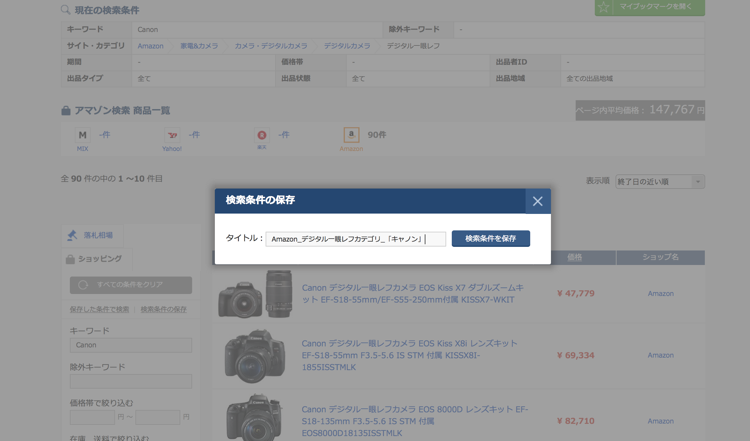Viewport: 750px width, 441px height.
Task: Click the sidebar キーワード field containing Canon
Action: point(130,346)
